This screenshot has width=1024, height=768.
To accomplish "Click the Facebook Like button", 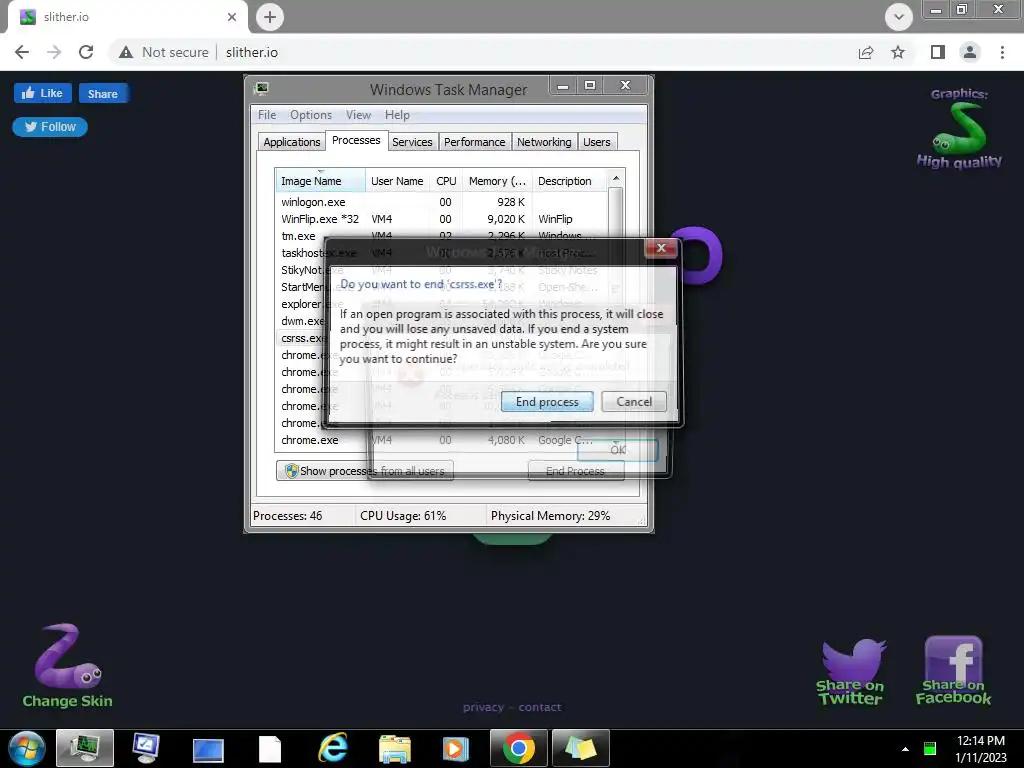I will pyautogui.click(x=42, y=93).
